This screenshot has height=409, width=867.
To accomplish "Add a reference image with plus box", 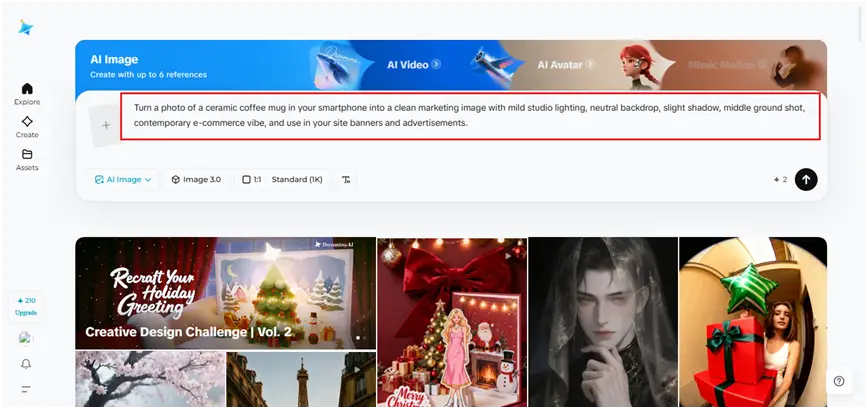I will (x=105, y=125).
